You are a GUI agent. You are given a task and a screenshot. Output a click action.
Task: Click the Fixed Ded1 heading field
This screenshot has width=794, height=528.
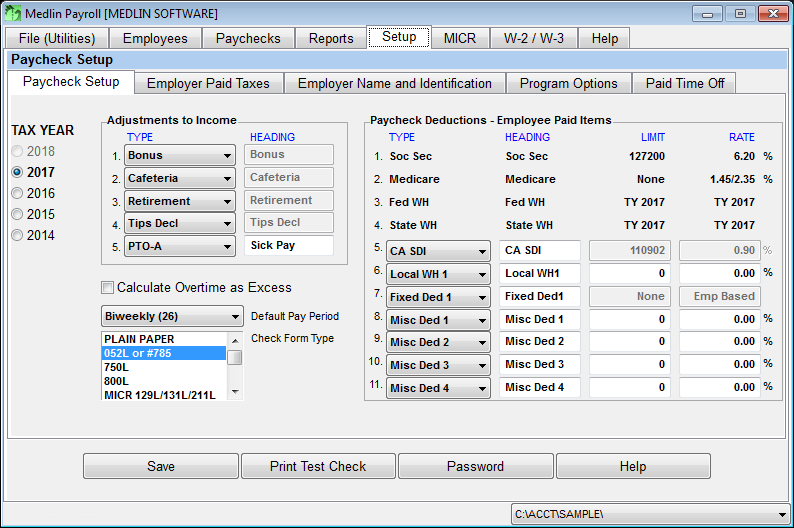click(540, 297)
